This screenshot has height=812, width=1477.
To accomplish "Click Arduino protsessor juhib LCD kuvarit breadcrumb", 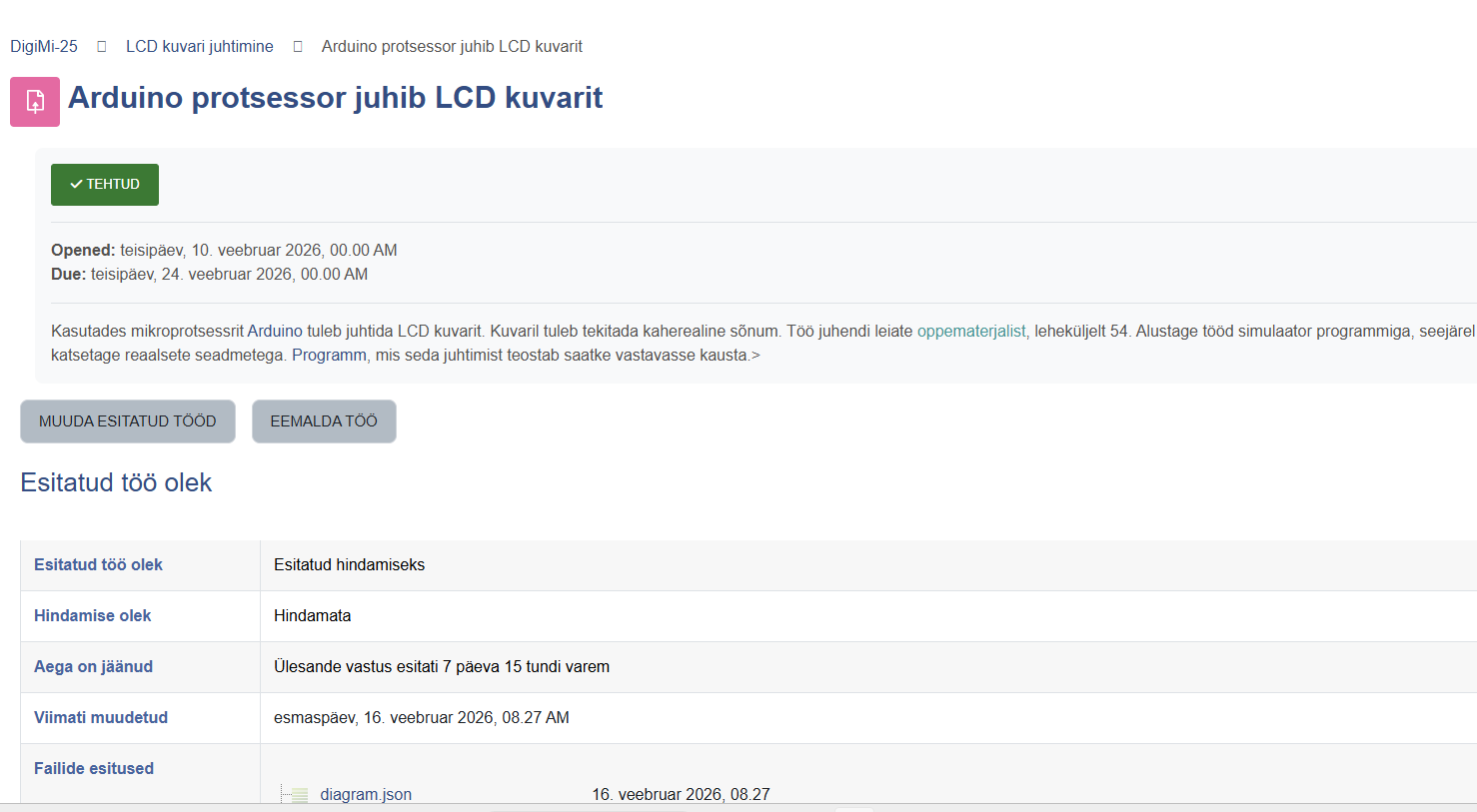I will [452, 47].
